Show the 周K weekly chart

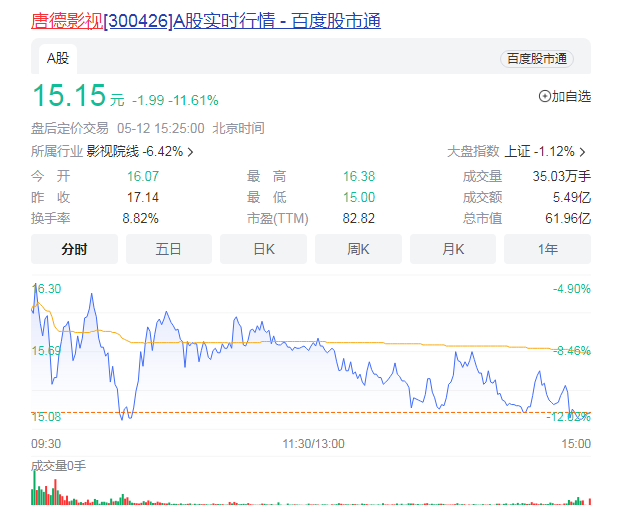[358, 249]
